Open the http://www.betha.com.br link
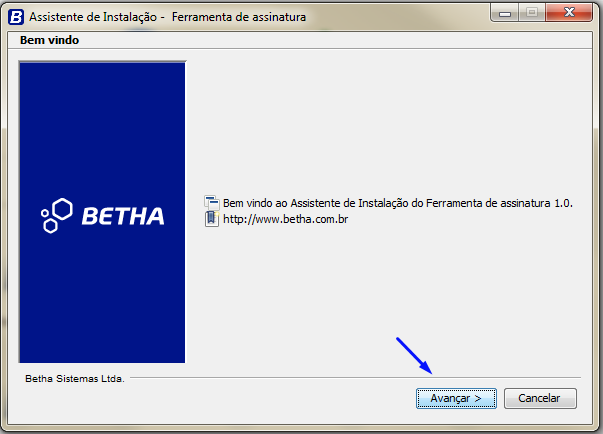This screenshot has height=434, width=603. point(285,219)
